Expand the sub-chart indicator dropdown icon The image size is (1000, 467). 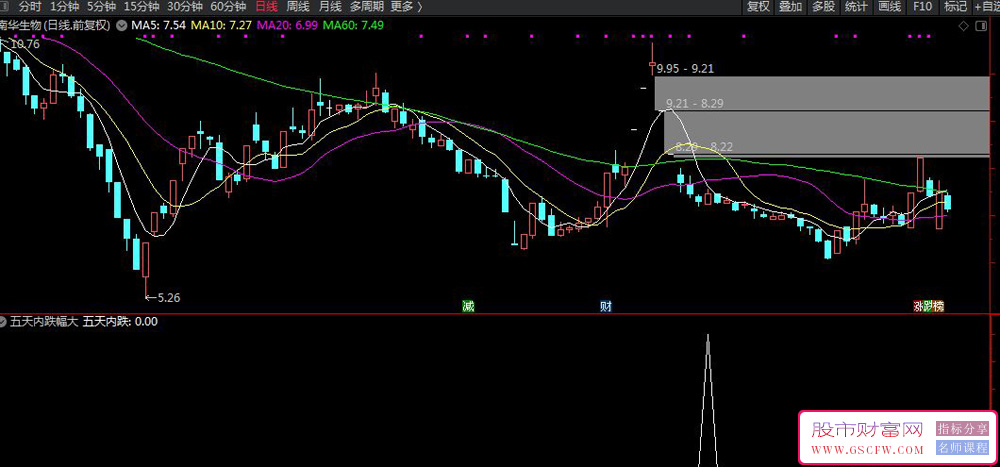[x=3, y=322]
